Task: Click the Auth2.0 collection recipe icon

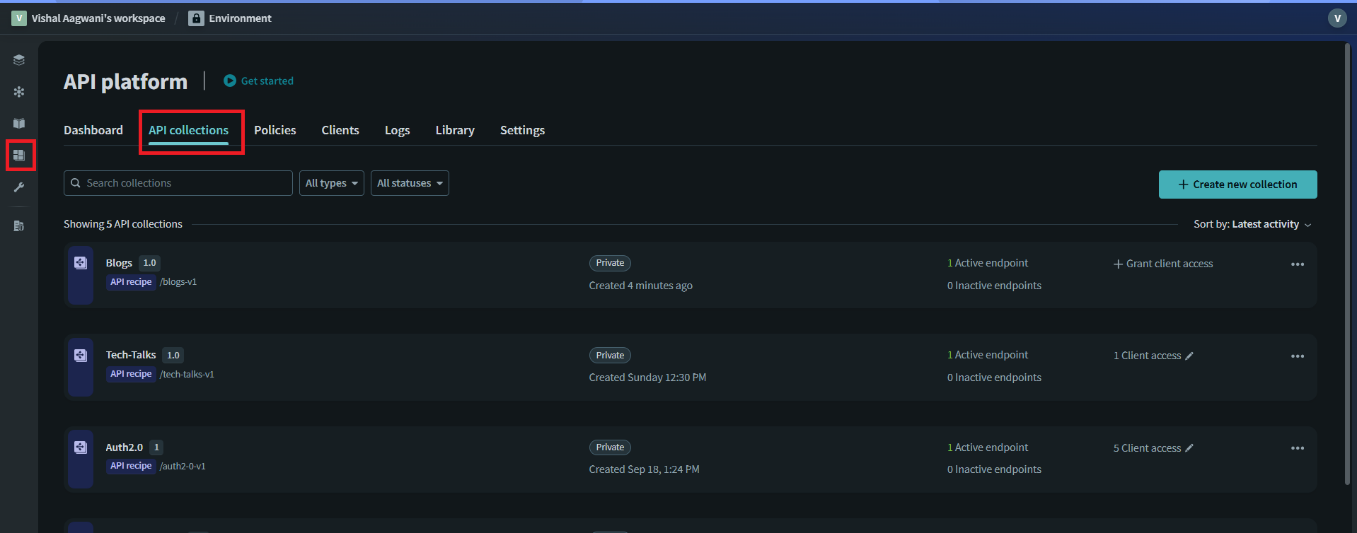Action: [x=81, y=447]
